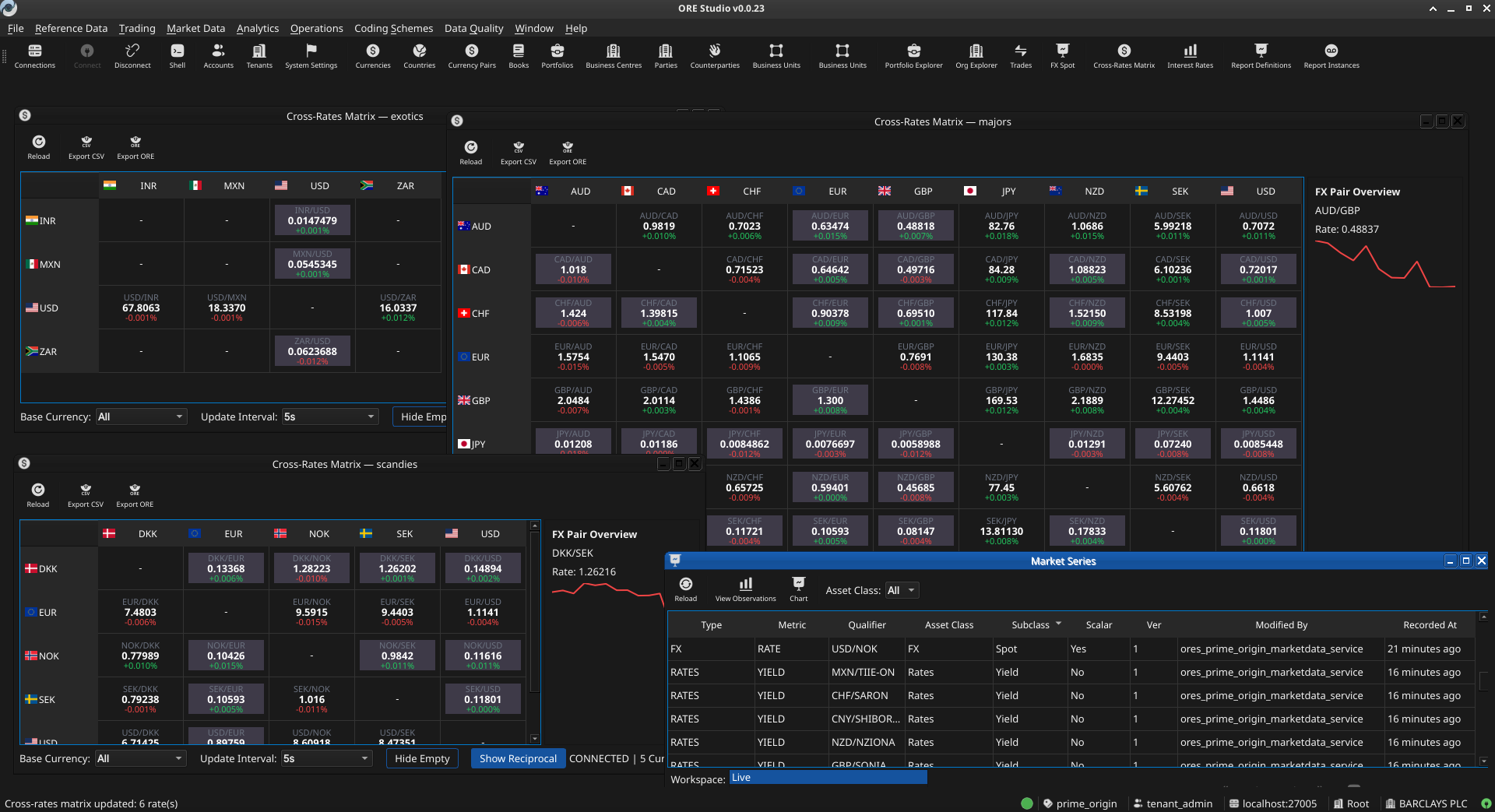Viewport: 1495px width, 812px height.
Task: Open the File menu
Action: click(x=16, y=28)
